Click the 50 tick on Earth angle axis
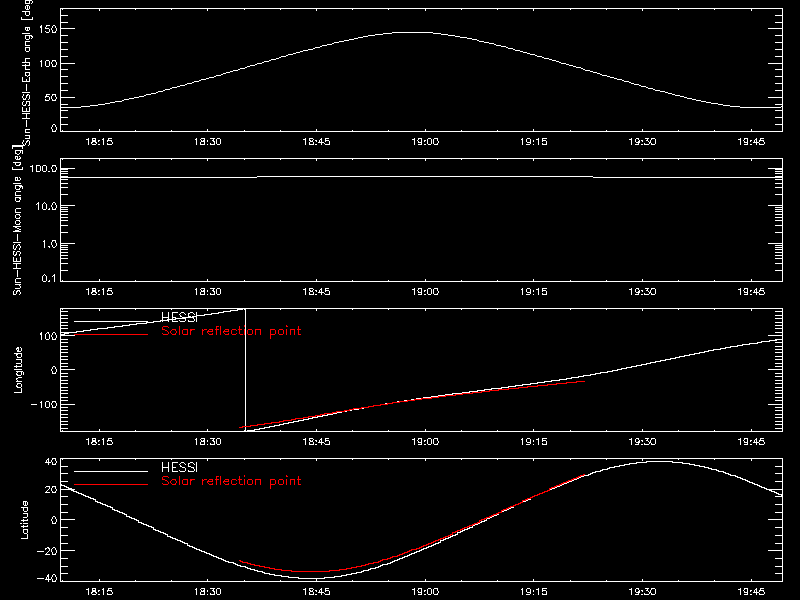The height and width of the screenshot is (600, 800). (x=51, y=98)
